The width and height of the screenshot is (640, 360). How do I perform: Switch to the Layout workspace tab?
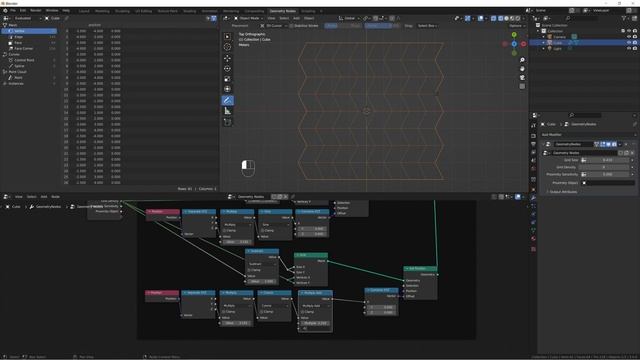pyautogui.click(x=84, y=11)
